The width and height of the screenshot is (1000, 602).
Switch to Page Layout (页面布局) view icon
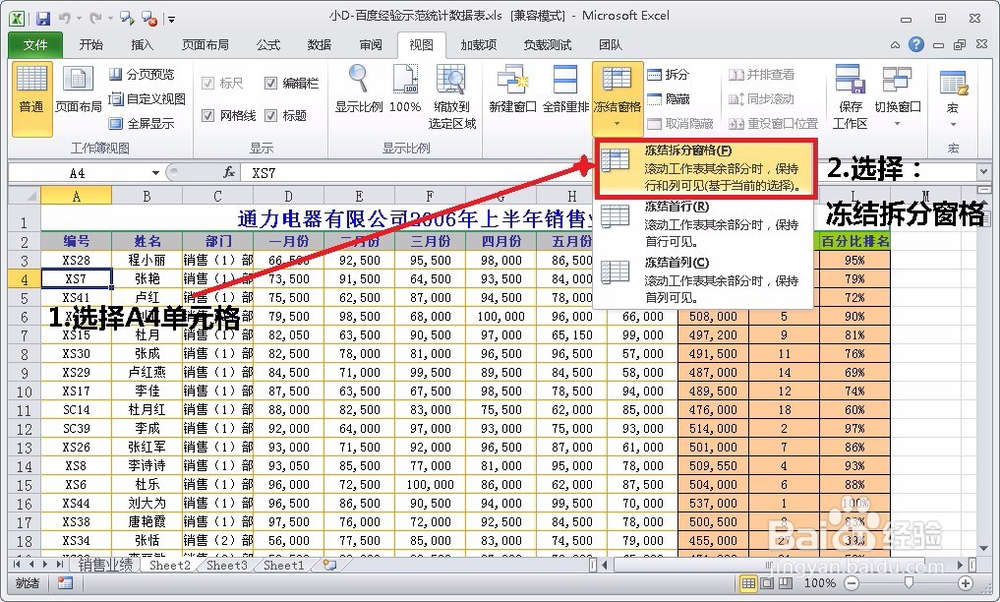click(78, 91)
